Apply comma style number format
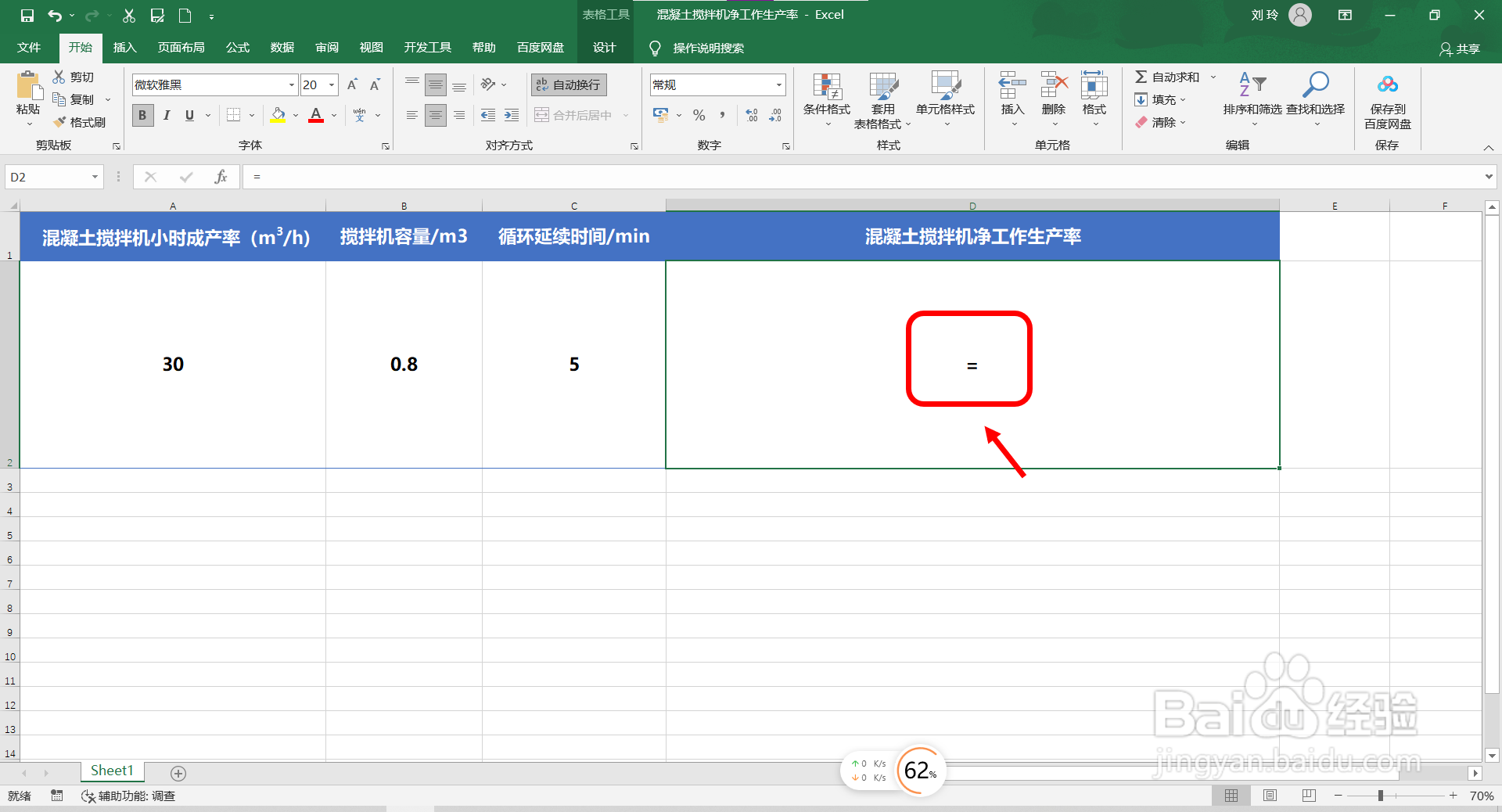The width and height of the screenshot is (1502, 812). [722, 115]
